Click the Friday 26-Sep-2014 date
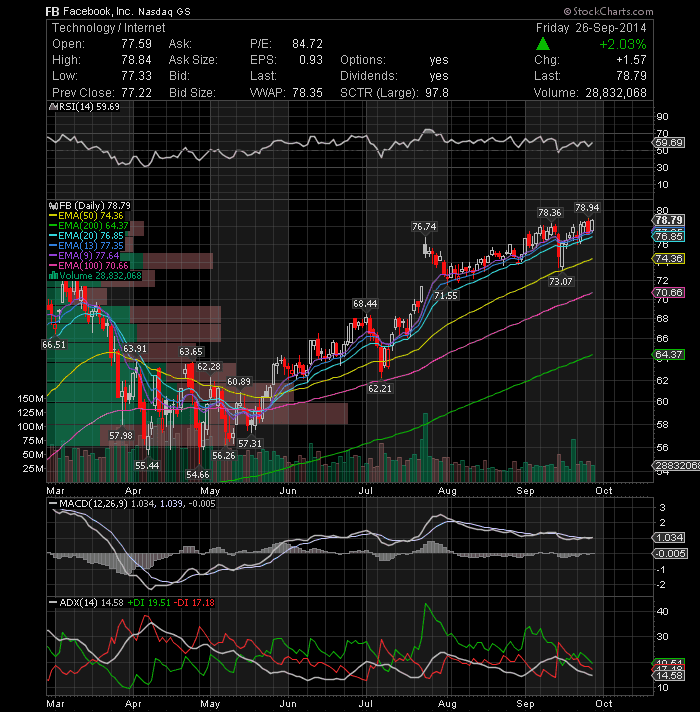 (591, 28)
